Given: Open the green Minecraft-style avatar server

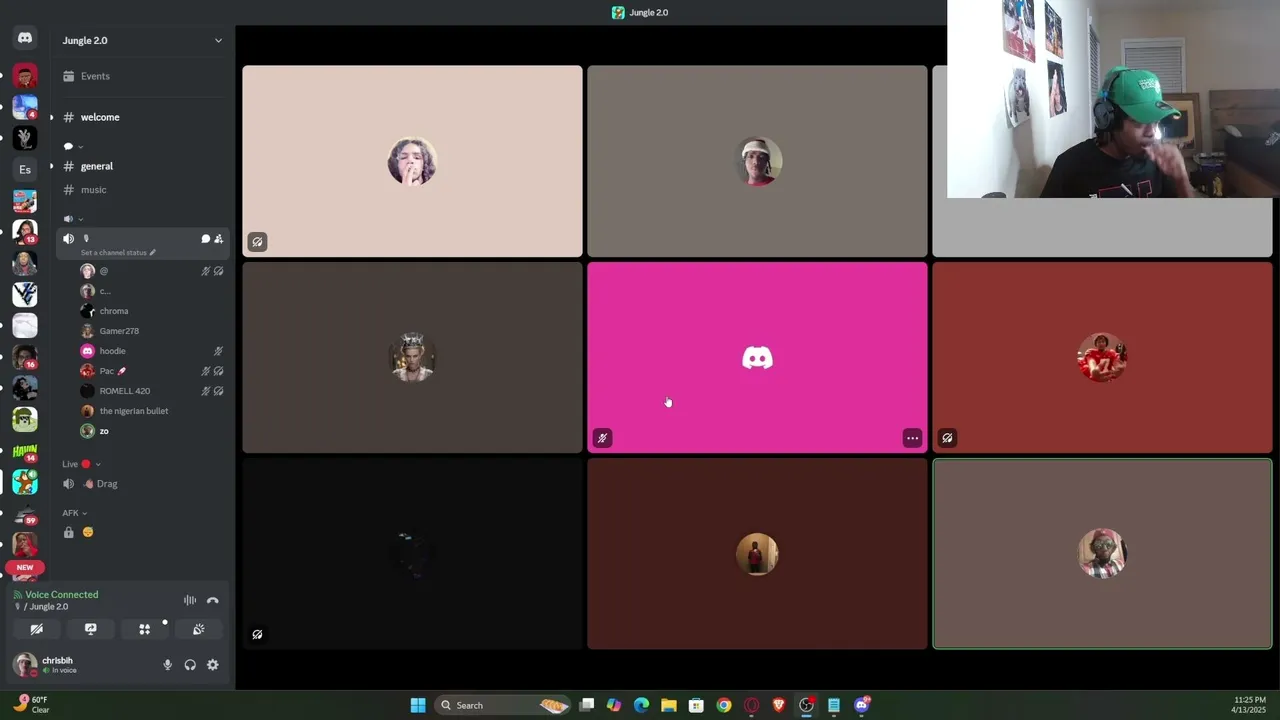Looking at the screenshot, I should pos(25,419).
